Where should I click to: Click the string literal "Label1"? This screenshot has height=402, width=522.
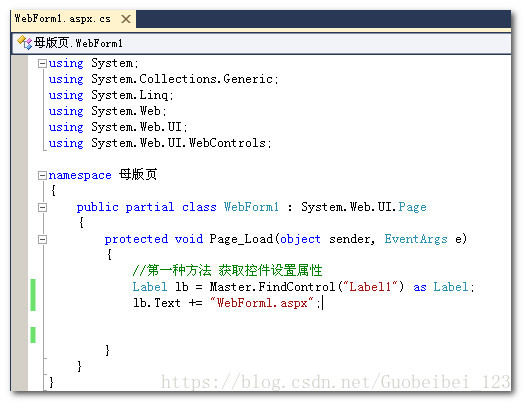point(370,287)
